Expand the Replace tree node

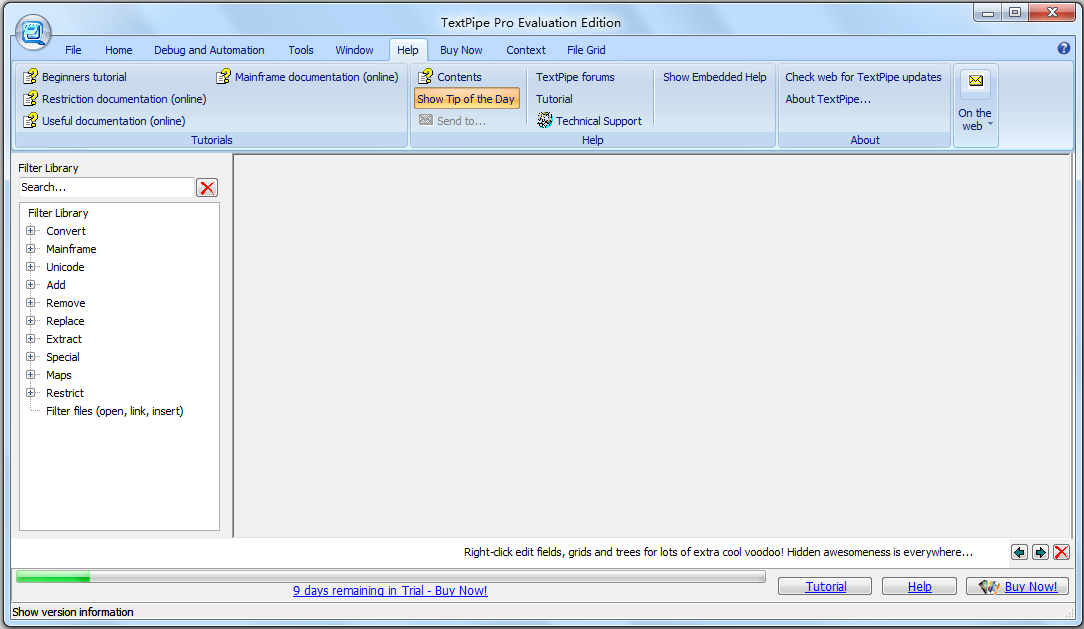click(30, 321)
